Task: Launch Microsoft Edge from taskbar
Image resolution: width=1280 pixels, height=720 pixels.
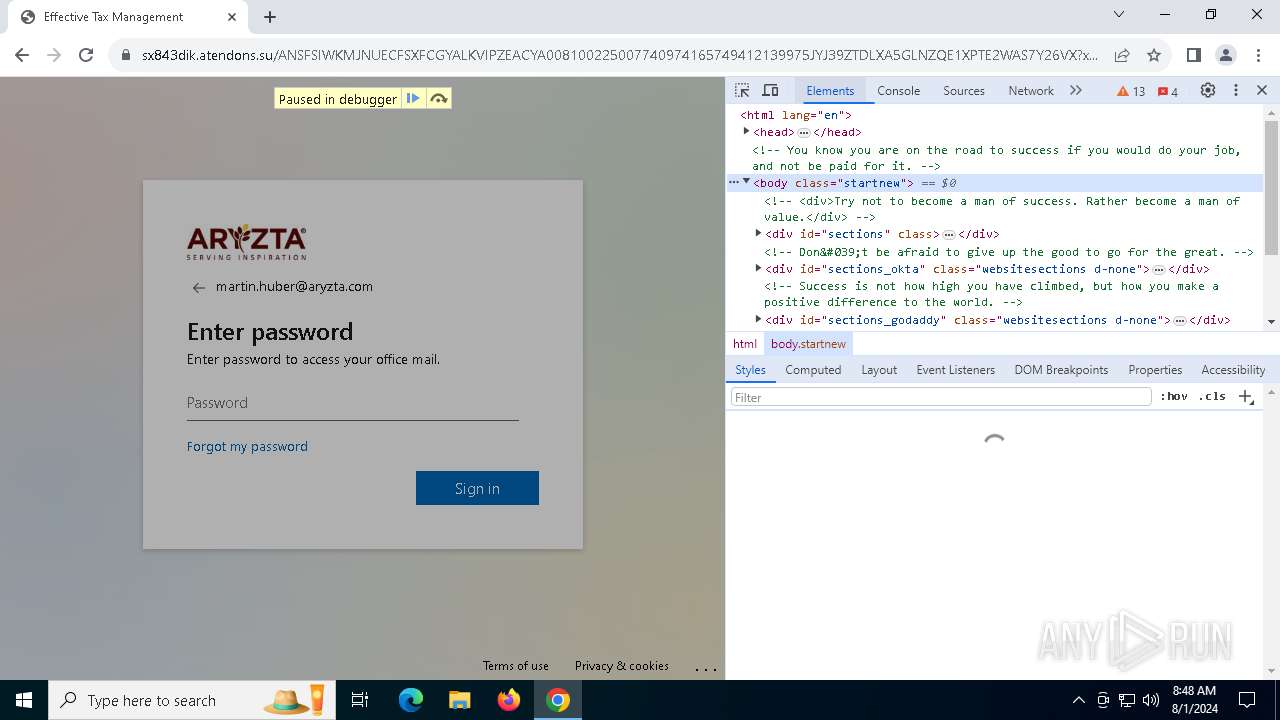Action: 411,700
